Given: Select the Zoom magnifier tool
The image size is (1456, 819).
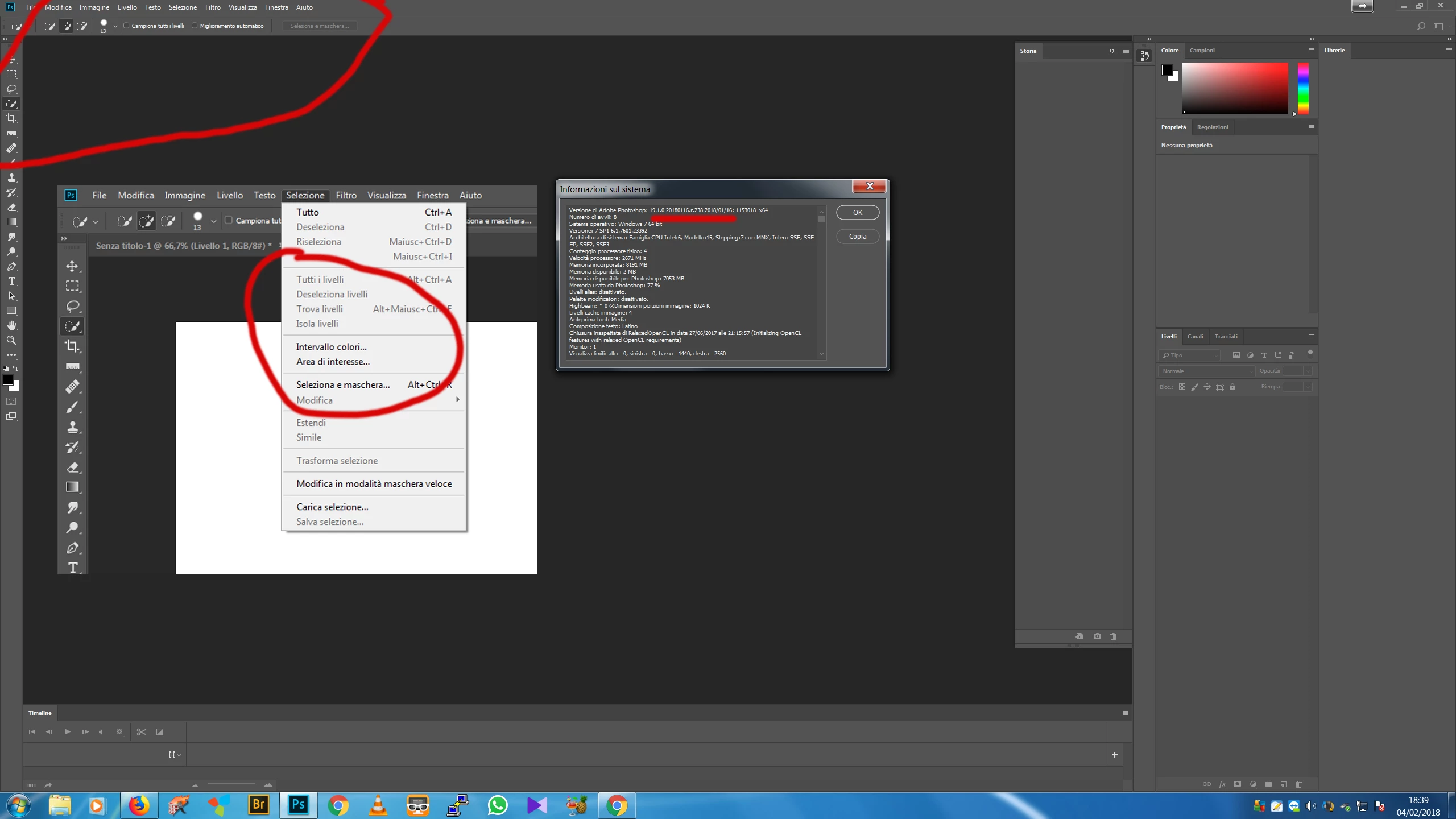Looking at the screenshot, I should (11, 340).
